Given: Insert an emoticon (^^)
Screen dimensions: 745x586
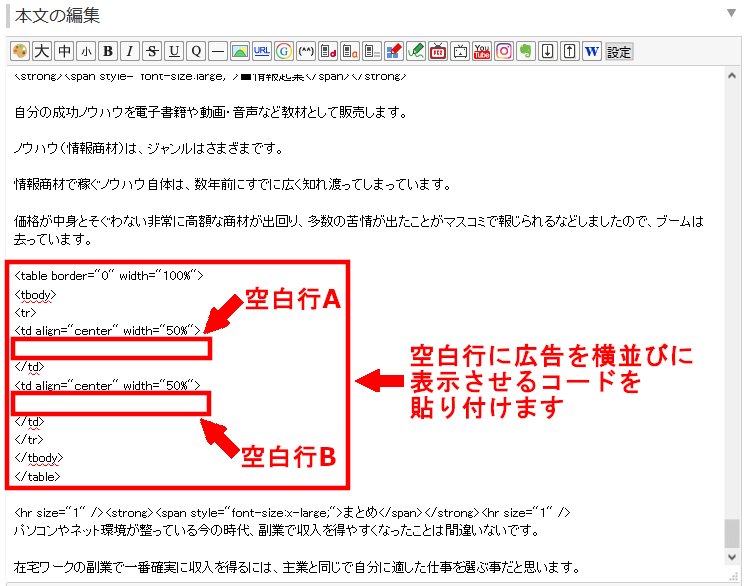Looking at the screenshot, I should click(x=306, y=51).
